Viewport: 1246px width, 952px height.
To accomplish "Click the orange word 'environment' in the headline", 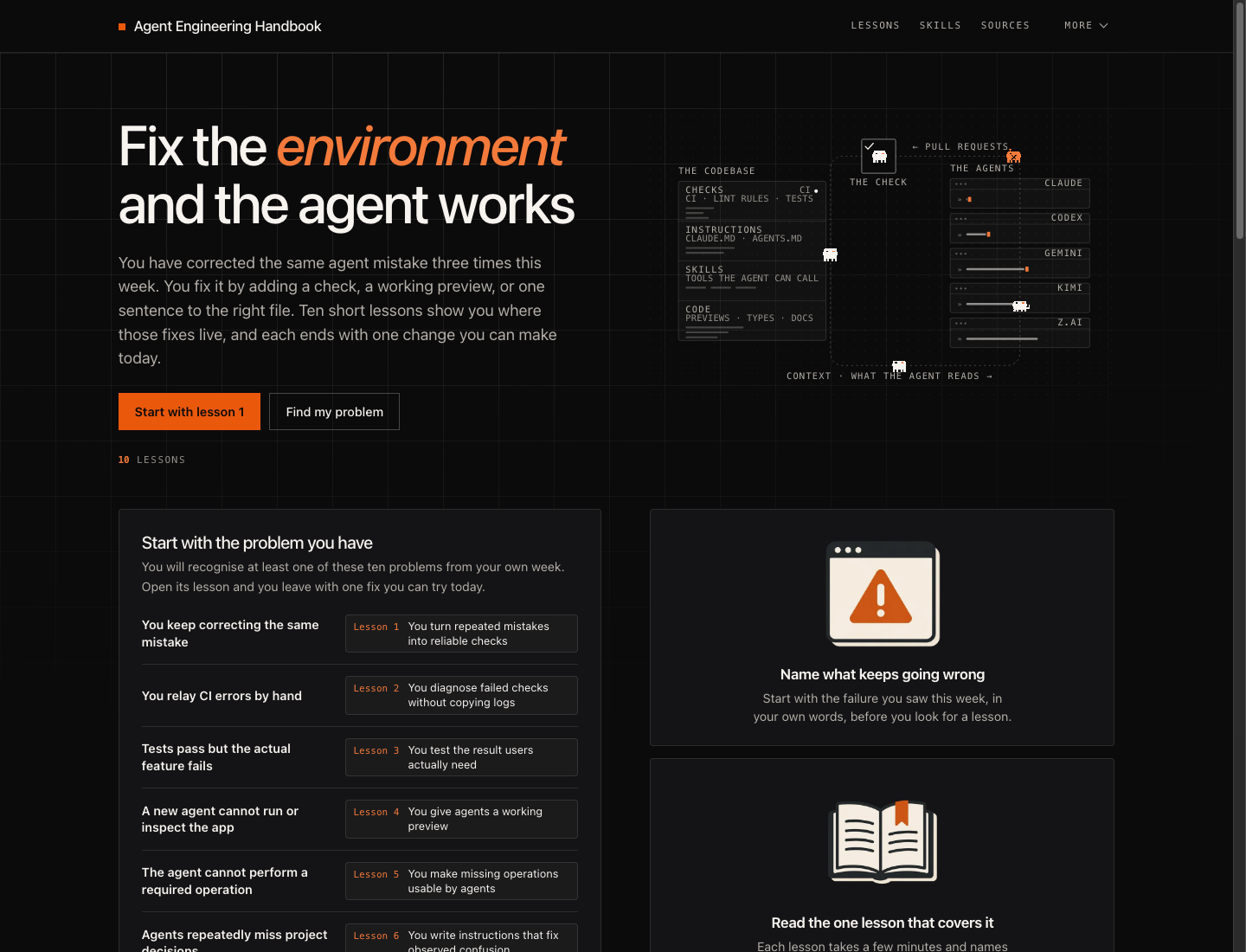I will pyautogui.click(x=421, y=146).
